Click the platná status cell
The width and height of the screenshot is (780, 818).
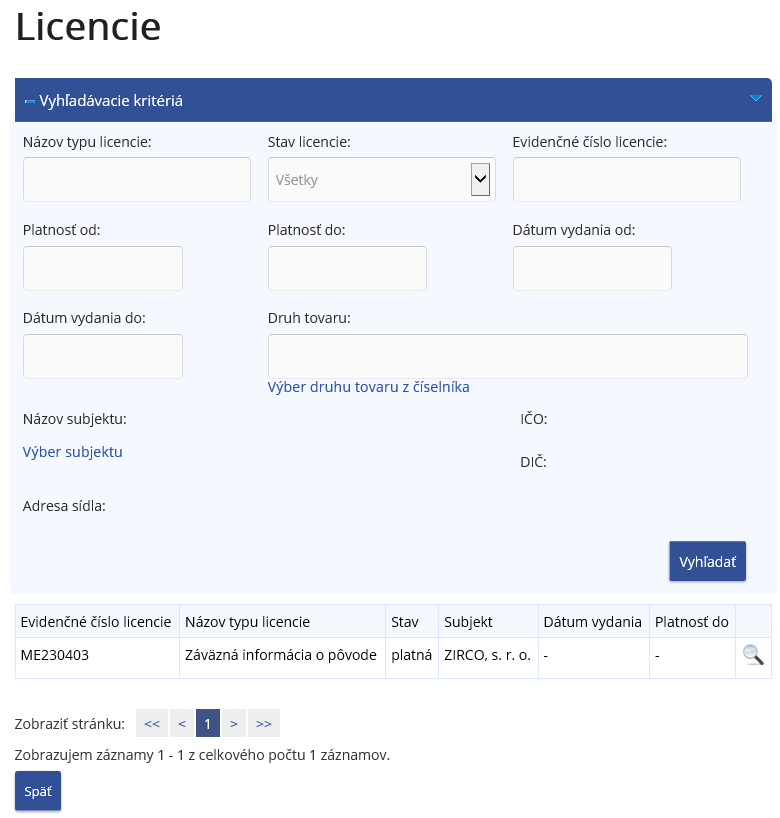[x=412, y=658]
